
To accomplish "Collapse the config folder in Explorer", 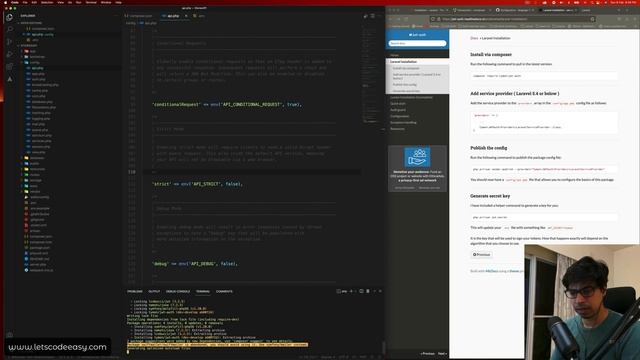I will point(35,62).
